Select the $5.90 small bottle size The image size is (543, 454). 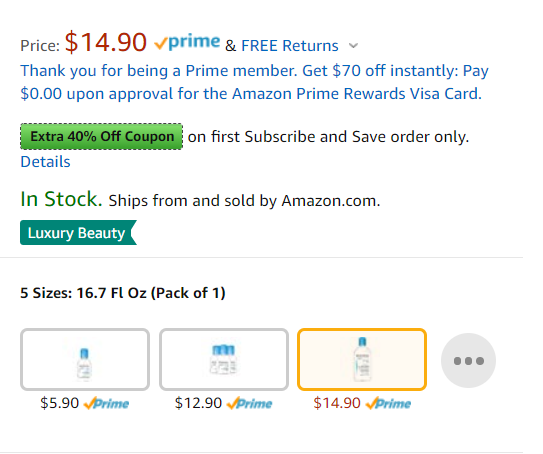(85, 359)
